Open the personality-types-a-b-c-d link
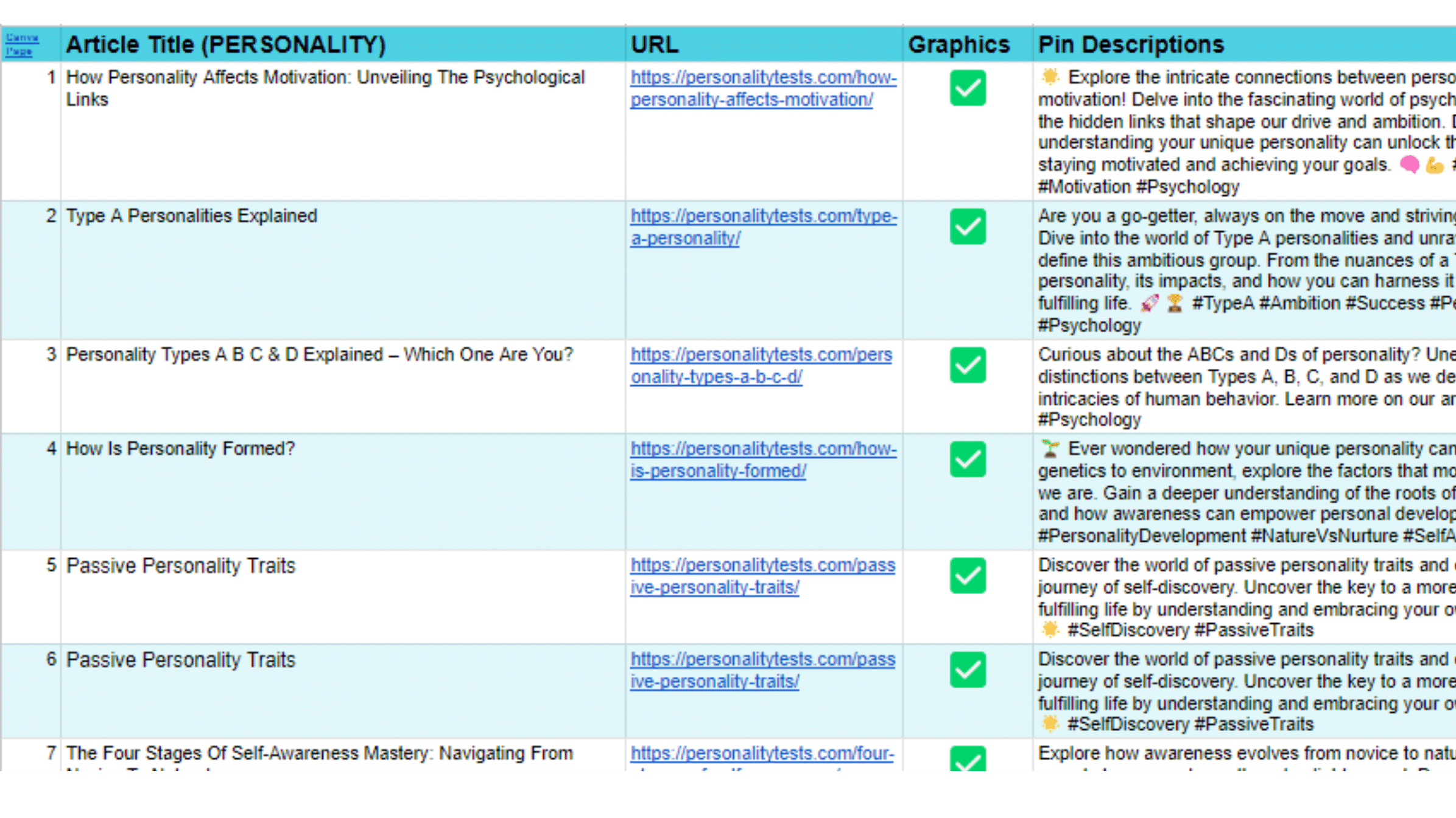Image resolution: width=1456 pixels, height=818 pixels. (761, 355)
